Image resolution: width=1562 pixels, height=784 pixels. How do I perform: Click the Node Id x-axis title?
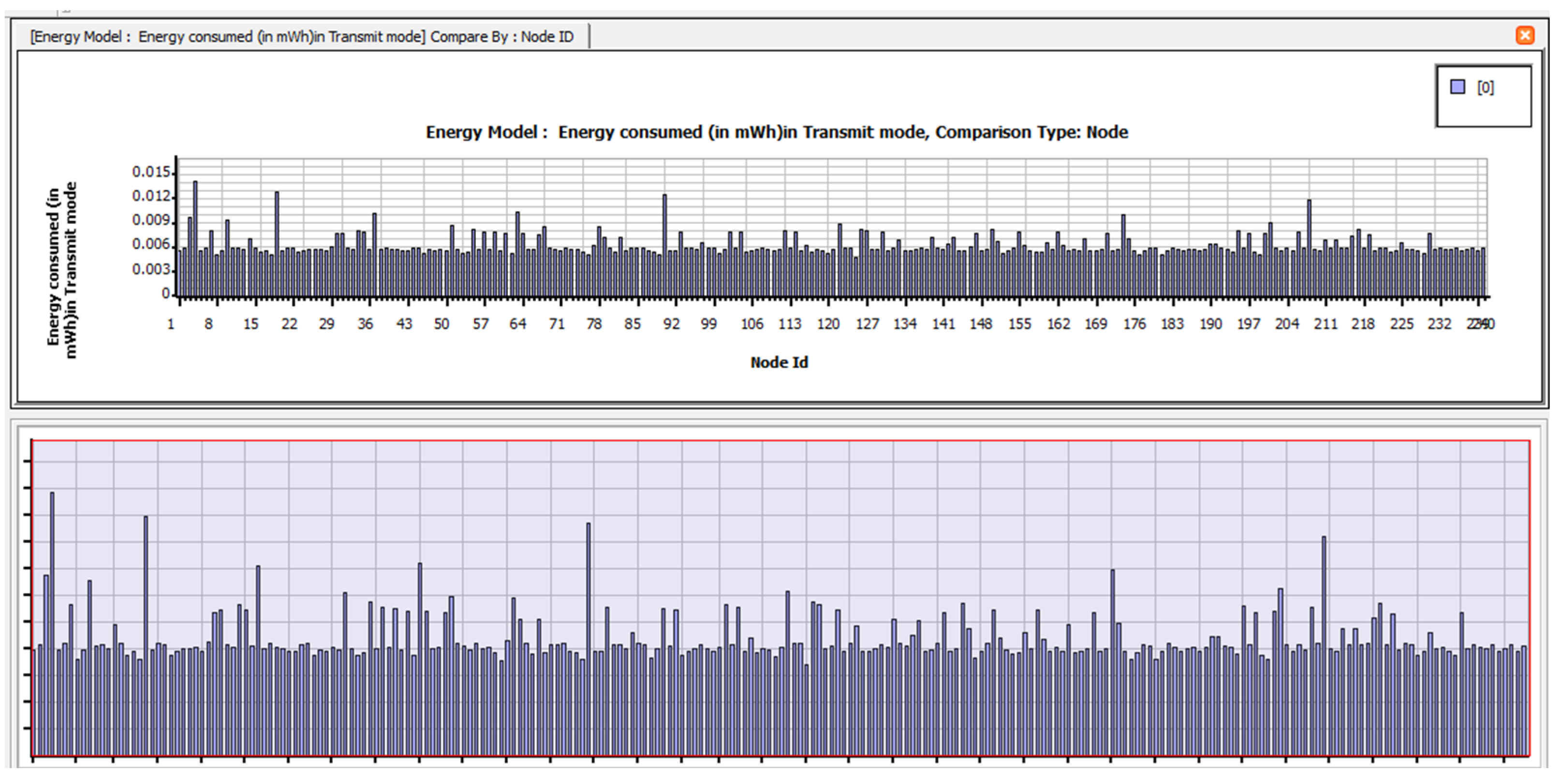[x=779, y=363]
